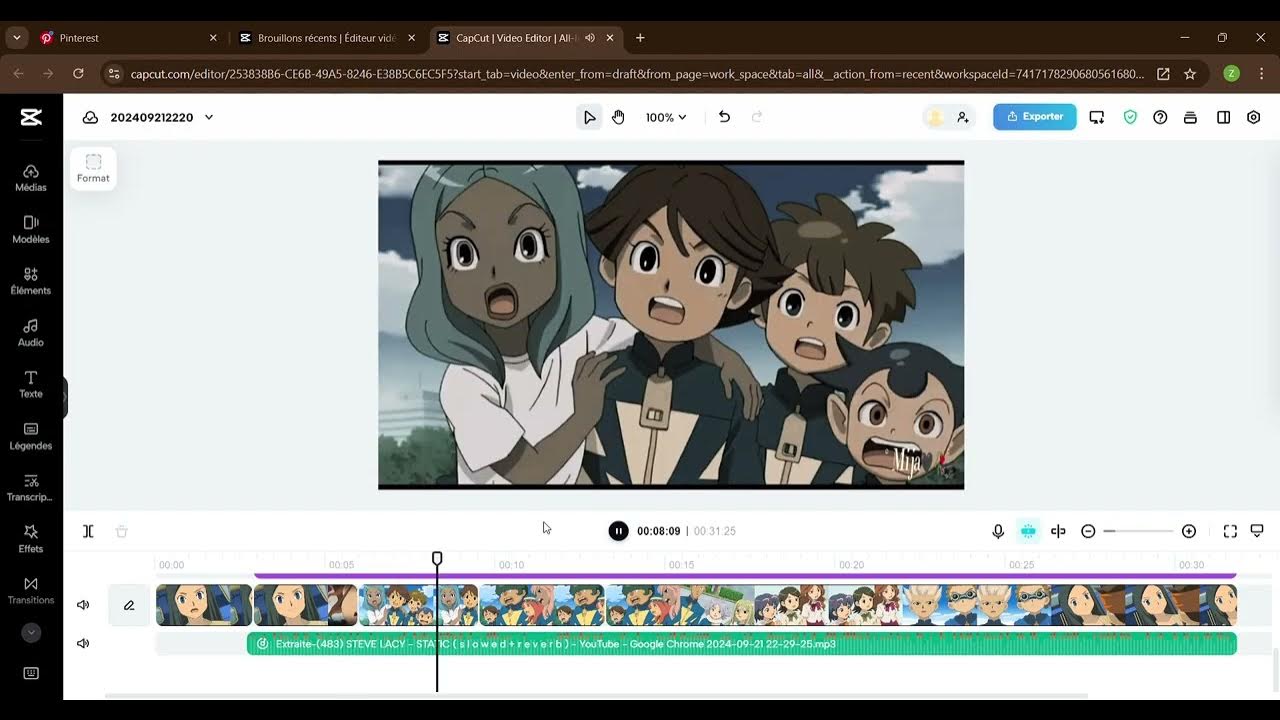Click the video preview canvas
This screenshot has width=1280, height=720.
pos(671,325)
